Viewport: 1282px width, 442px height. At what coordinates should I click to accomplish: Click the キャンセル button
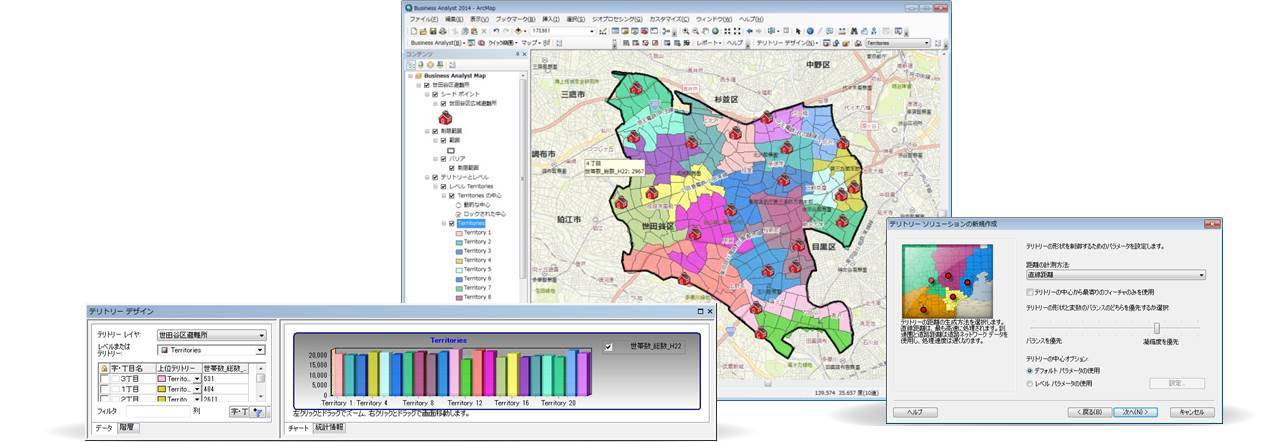(x=1192, y=411)
